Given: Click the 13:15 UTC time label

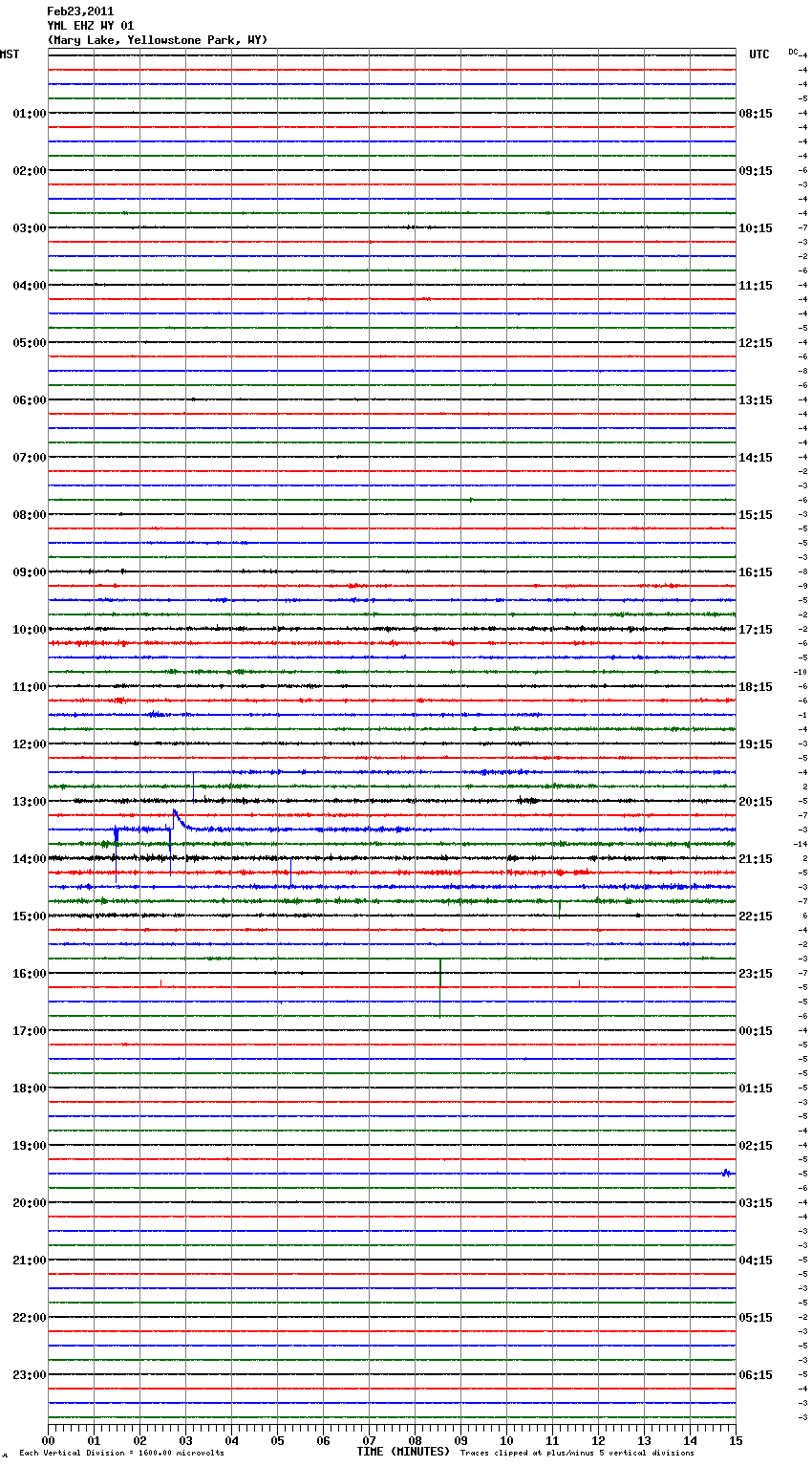Looking at the screenshot, I should (756, 400).
